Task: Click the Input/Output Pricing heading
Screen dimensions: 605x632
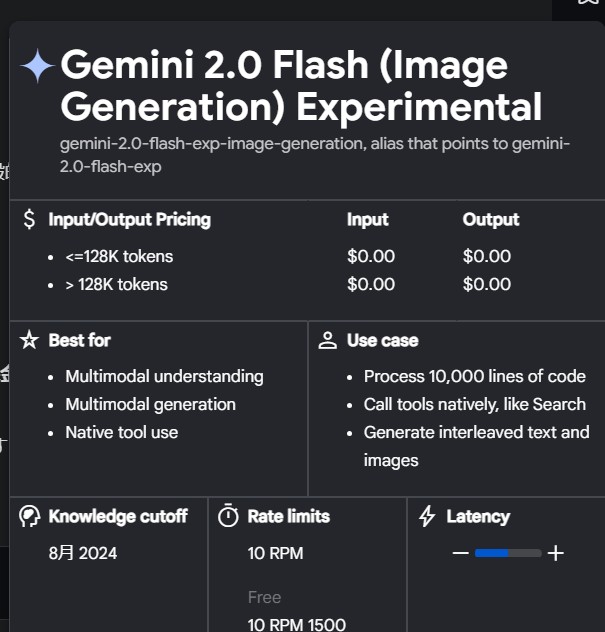Action: pos(130,220)
